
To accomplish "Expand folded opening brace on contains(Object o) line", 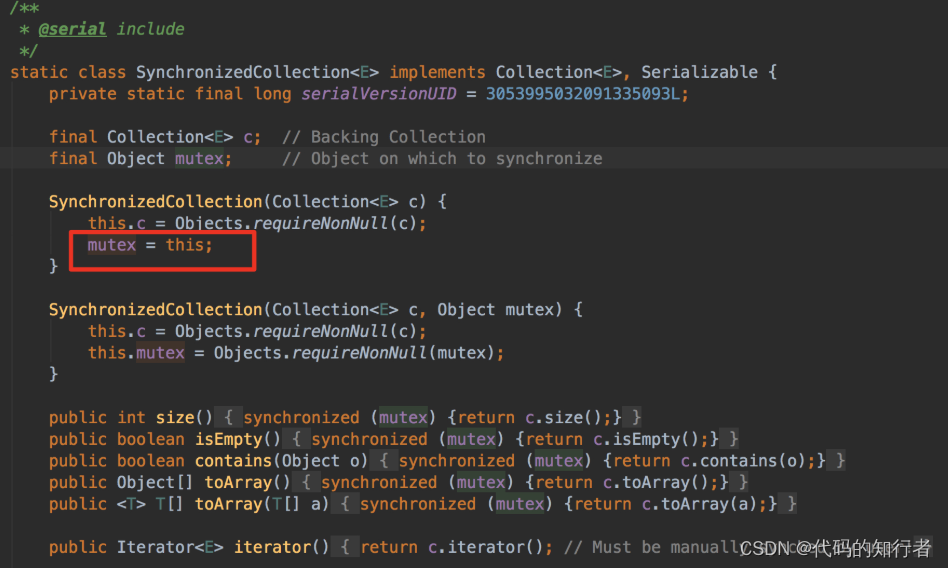I will point(383,461).
